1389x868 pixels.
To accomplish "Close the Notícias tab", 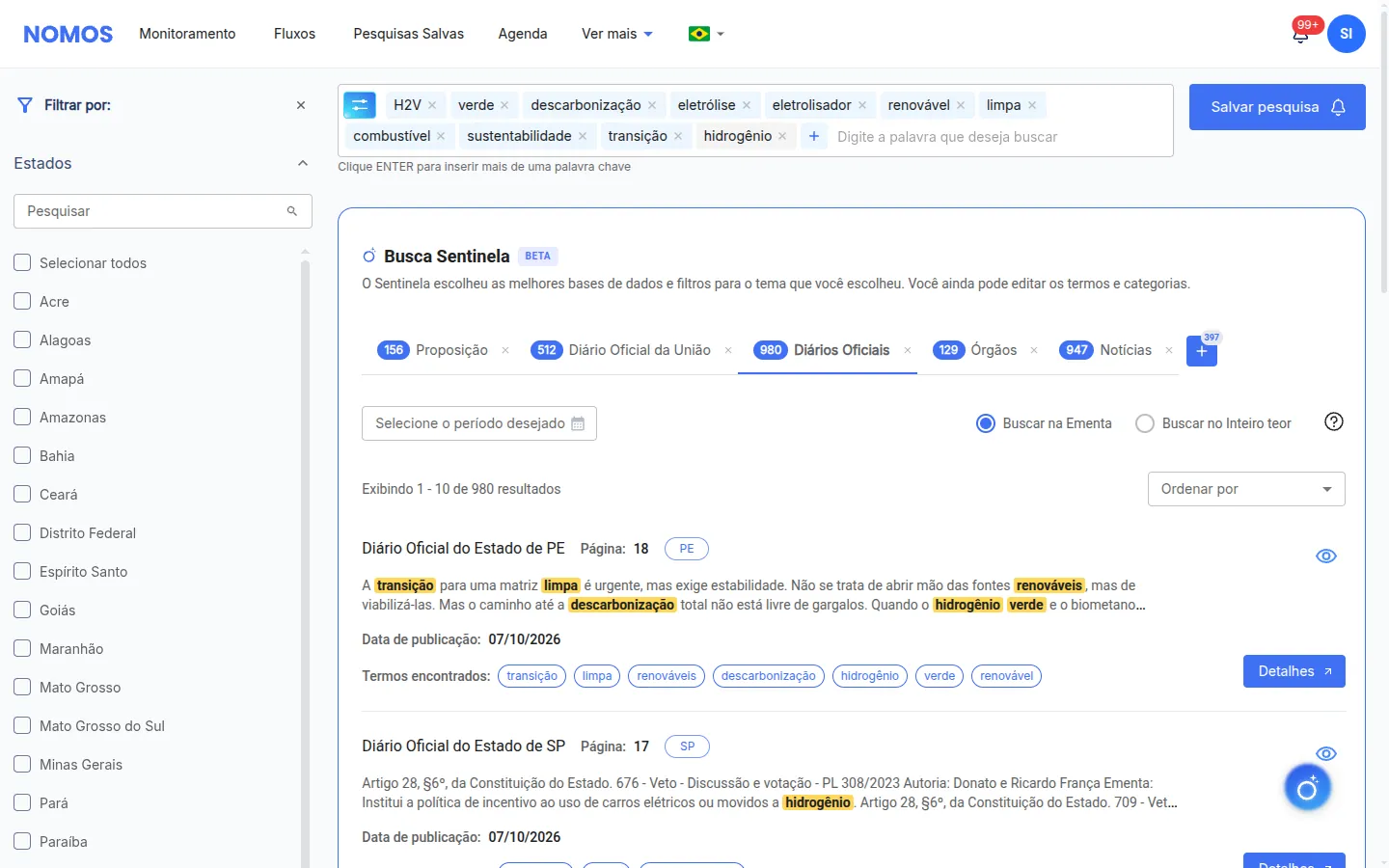I will click(x=1169, y=350).
